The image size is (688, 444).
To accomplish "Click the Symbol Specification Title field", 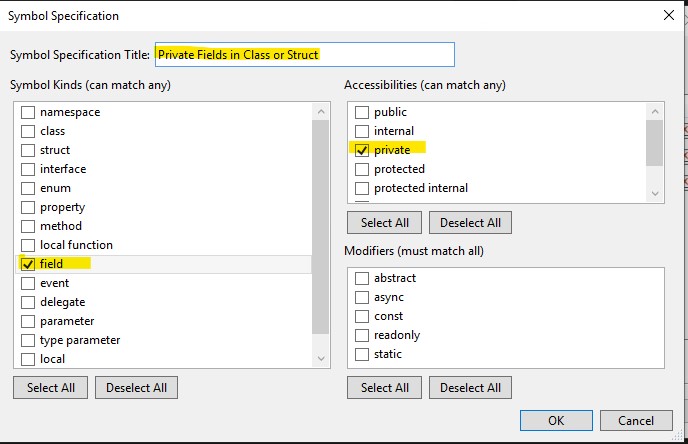I will (x=304, y=54).
